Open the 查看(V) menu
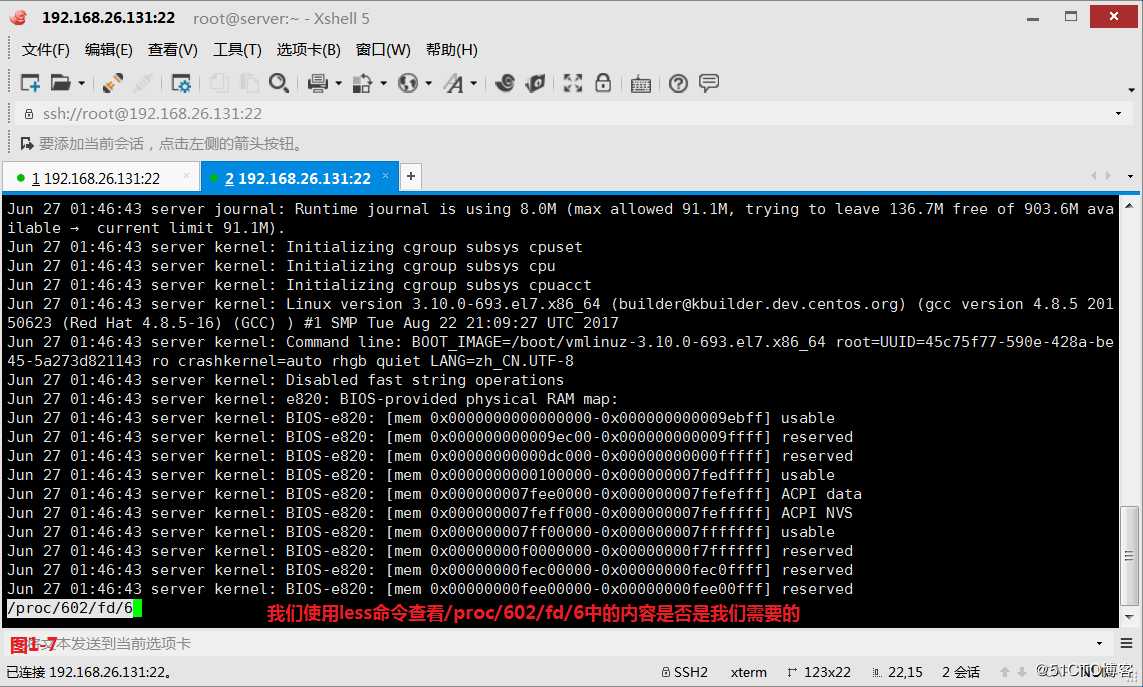This screenshot has height=687, width=1143. (173, 50)
